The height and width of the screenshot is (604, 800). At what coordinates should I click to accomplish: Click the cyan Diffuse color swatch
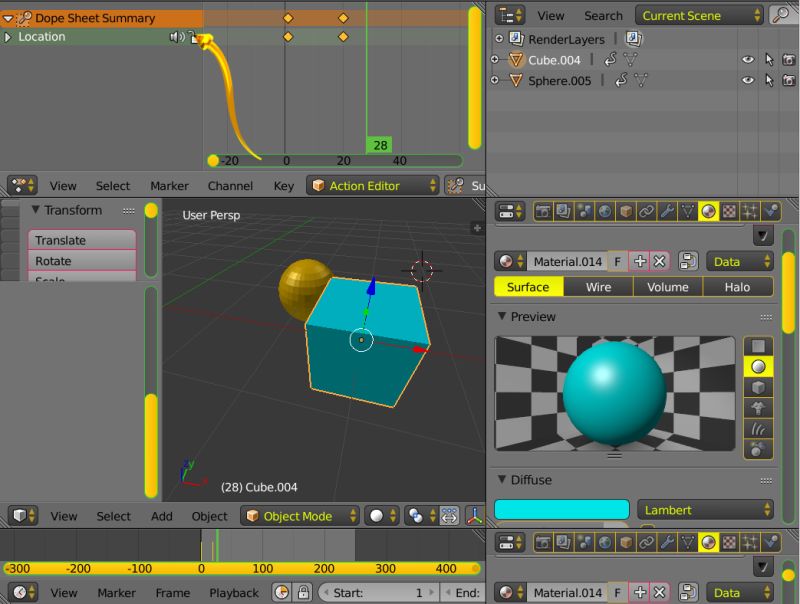pyautogui.click(x=560, y=509)
